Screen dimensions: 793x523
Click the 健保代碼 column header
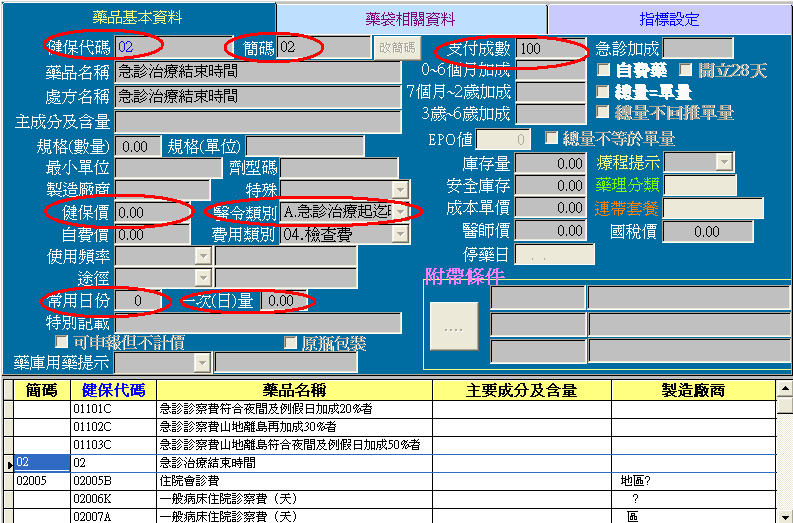pyautogui.click(x=113, y=390)
